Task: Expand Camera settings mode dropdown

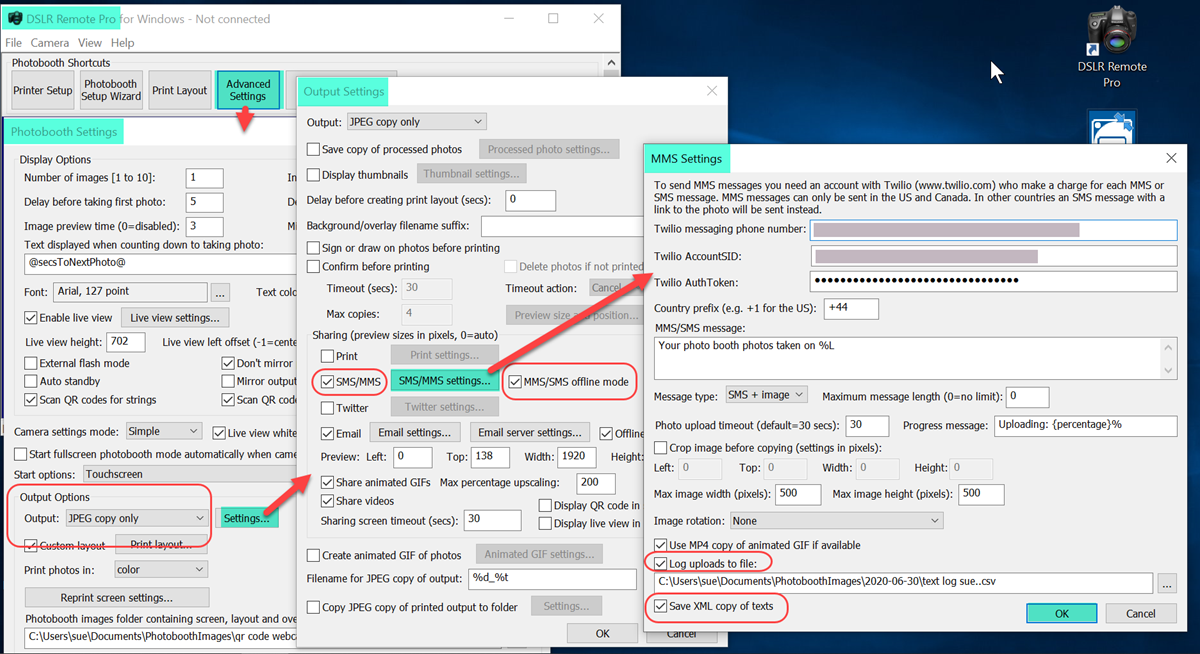Action: coord(164,431)
